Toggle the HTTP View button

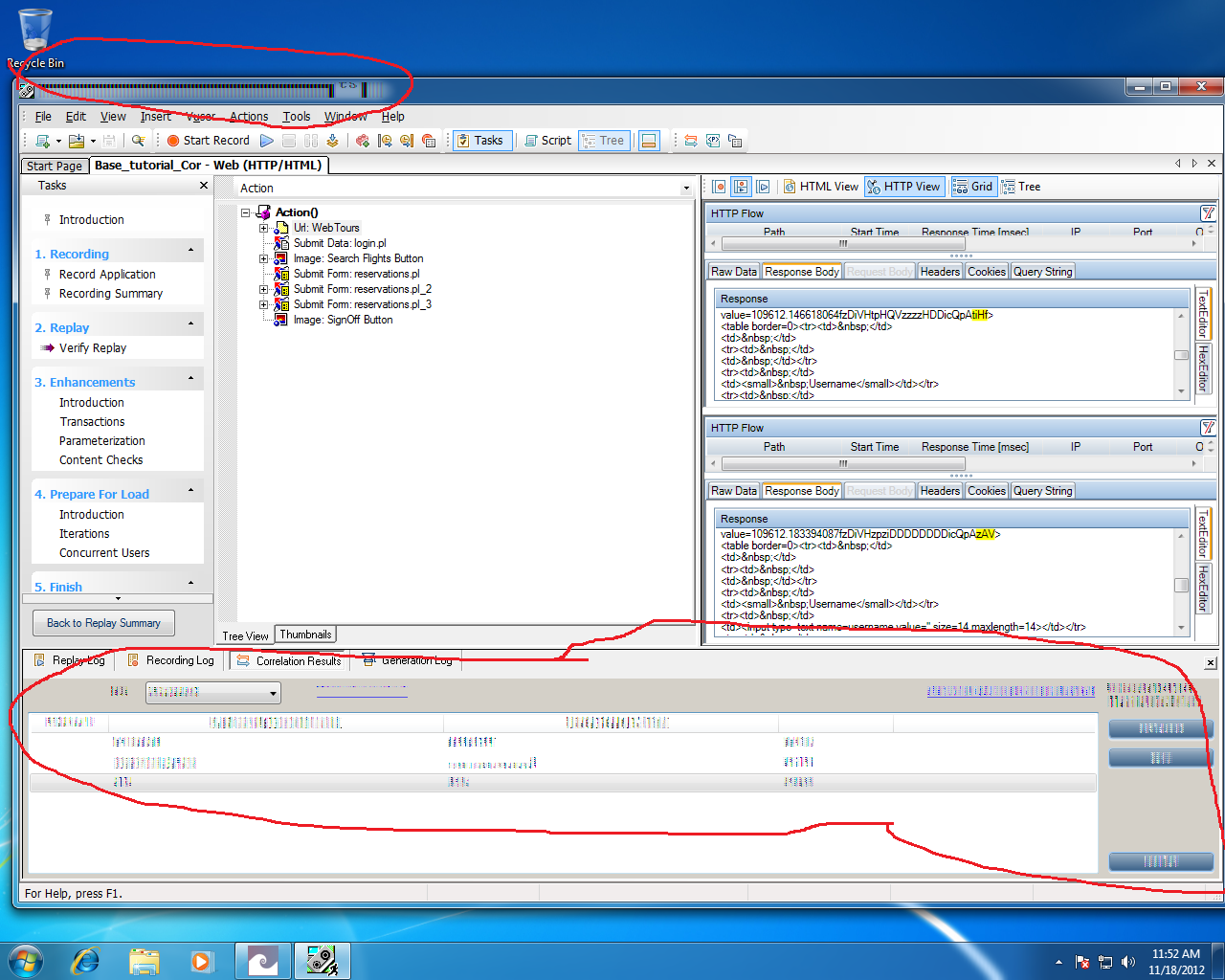click(x=904, y=187)
